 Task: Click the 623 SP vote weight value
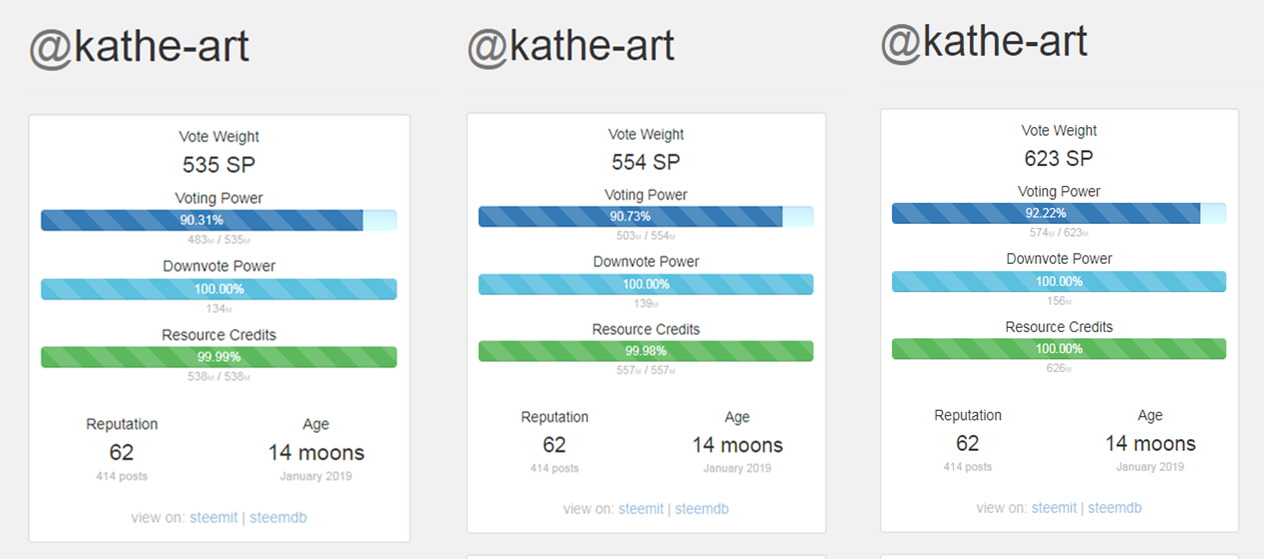click(1059, 158)
